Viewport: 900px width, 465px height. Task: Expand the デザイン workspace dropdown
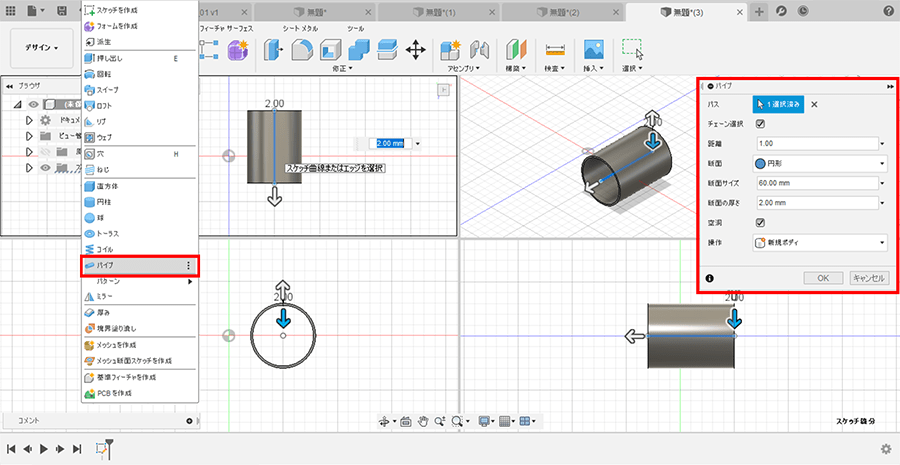[x=42, y=47]
